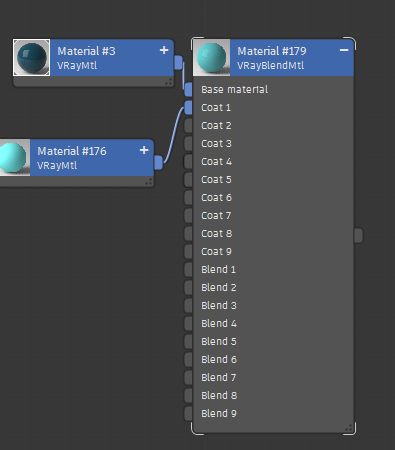Click the Coat 5 slot label

click(x=216, y=180)
